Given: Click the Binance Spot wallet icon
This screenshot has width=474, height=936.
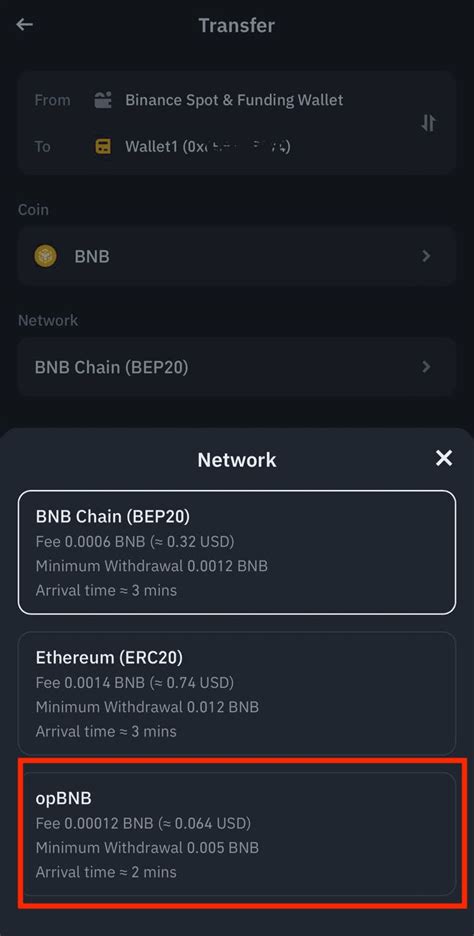Looking at the screenshot, I should point(103,100).
